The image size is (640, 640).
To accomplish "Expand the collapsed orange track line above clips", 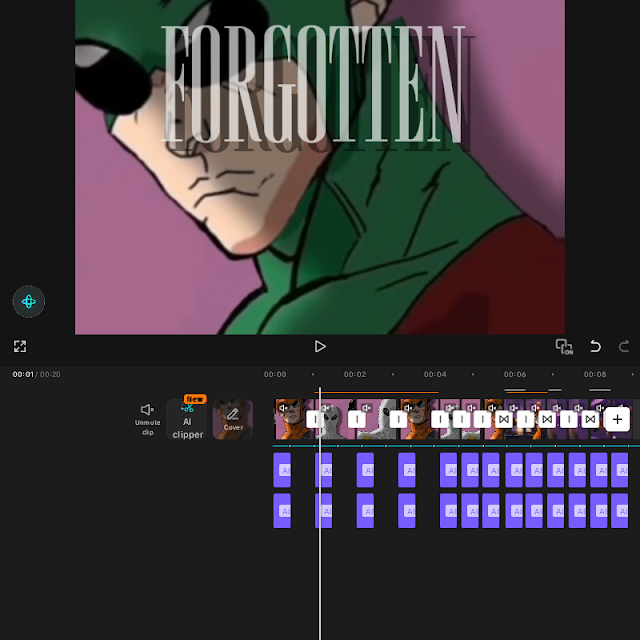I will coord(376,392).
